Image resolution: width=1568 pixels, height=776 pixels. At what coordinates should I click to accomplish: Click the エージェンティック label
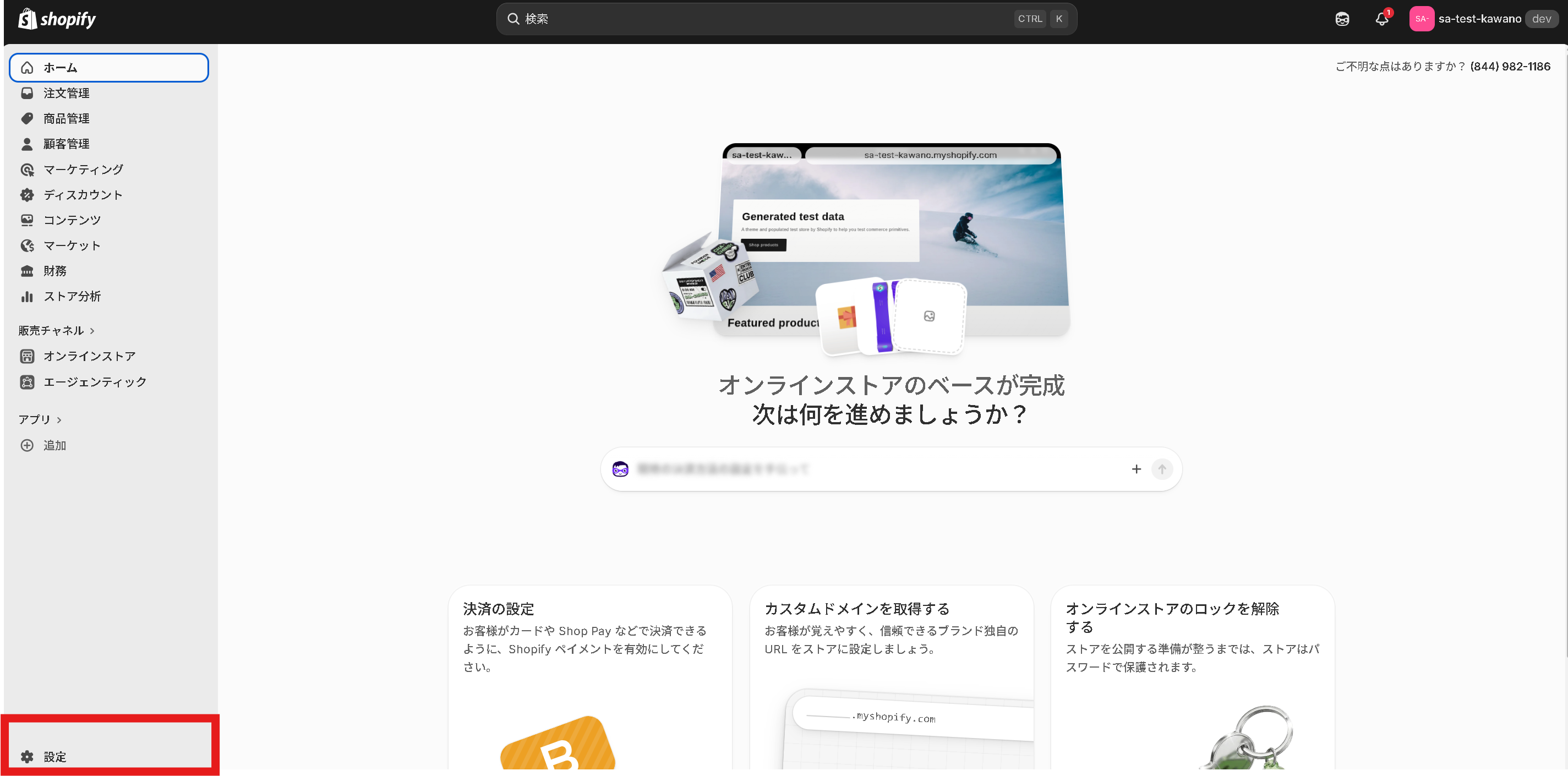(x=95, y=382)
